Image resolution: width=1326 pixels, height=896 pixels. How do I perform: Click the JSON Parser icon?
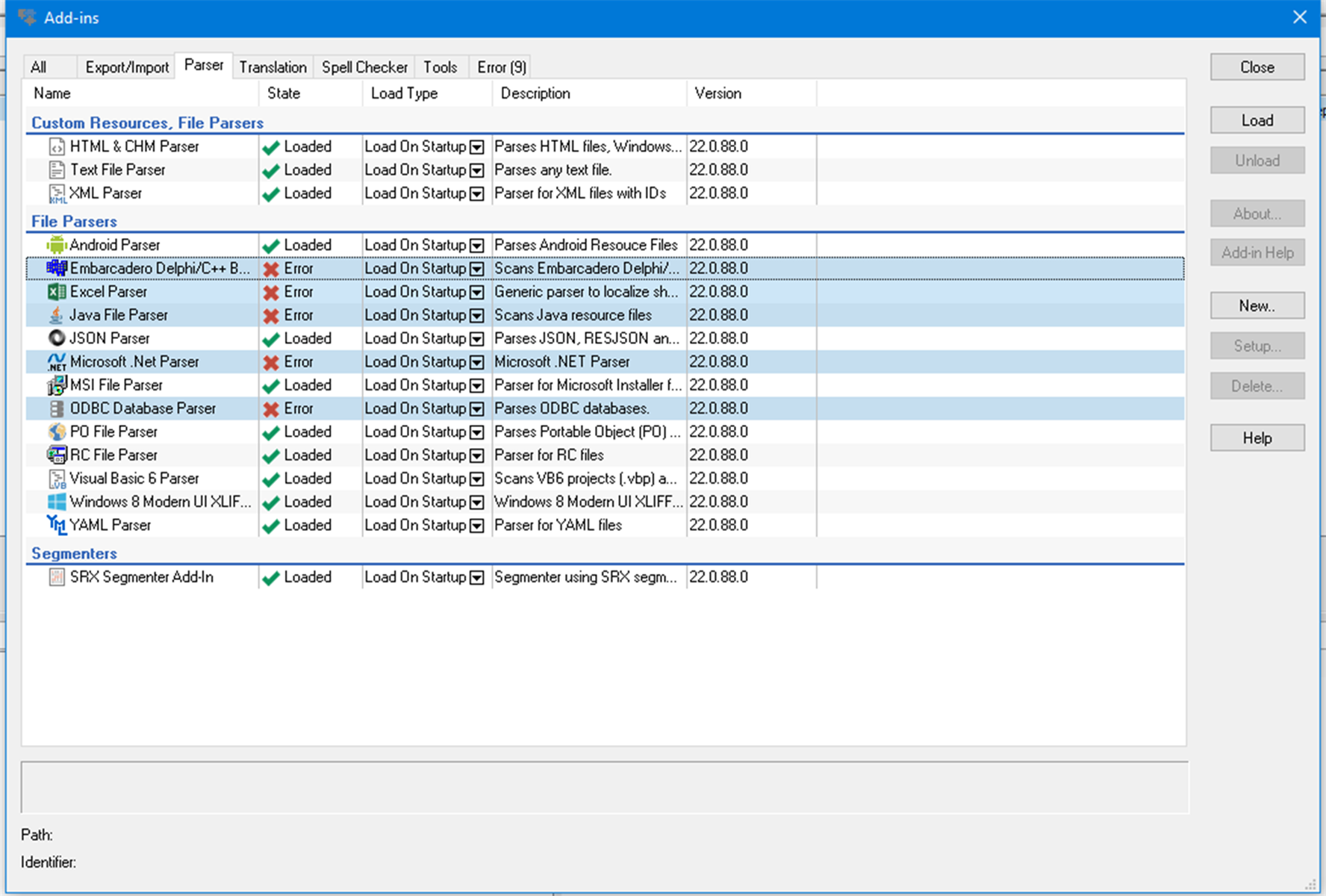point(57,338)
